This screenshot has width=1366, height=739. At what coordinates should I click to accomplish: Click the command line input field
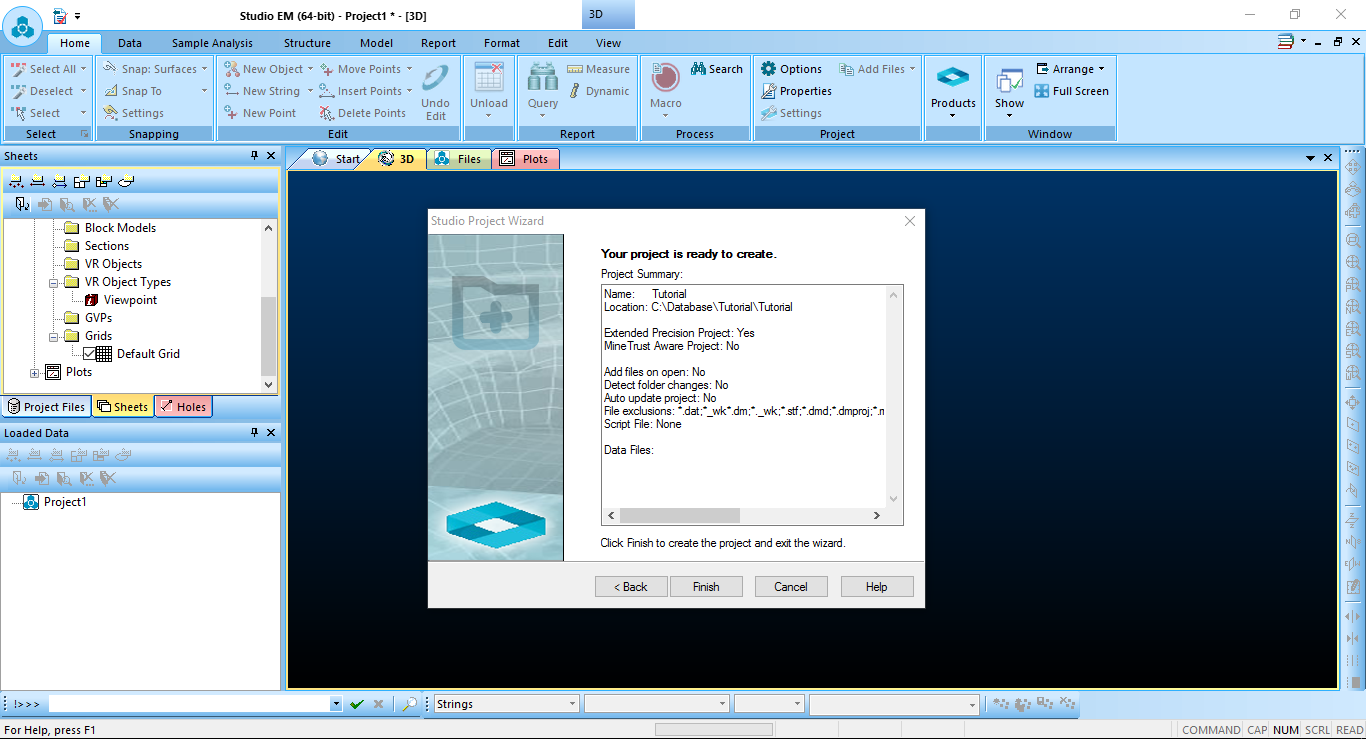pos(188,704)
